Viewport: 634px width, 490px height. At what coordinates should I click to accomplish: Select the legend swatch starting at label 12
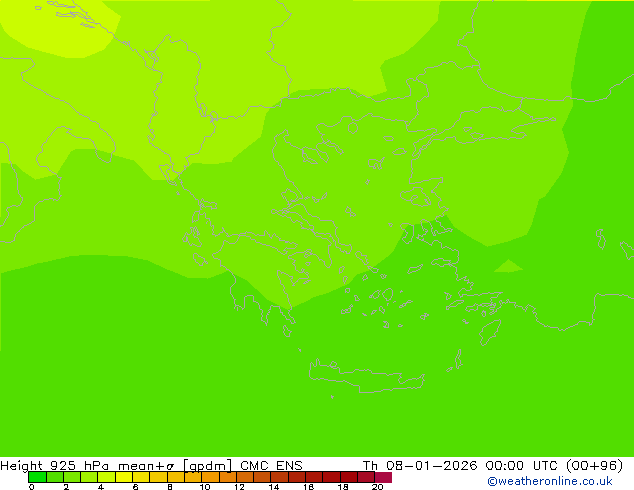(245, 477)
